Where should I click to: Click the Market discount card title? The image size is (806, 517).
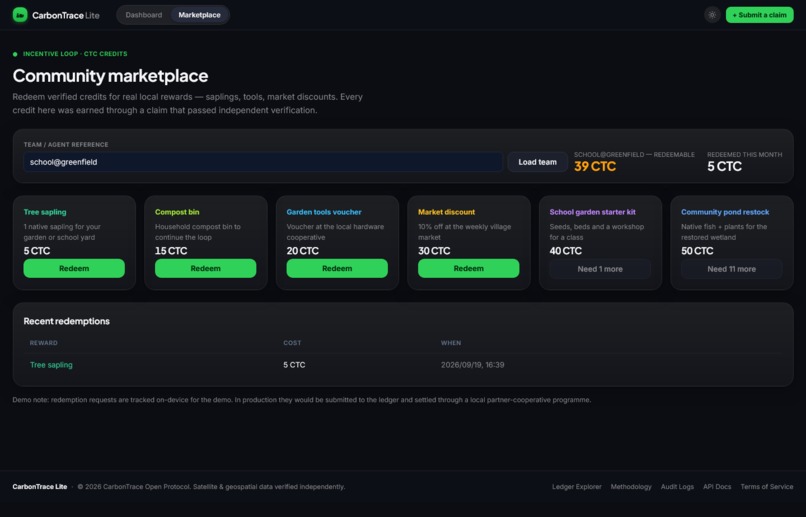pyautogui.click(x=446, y=212)
